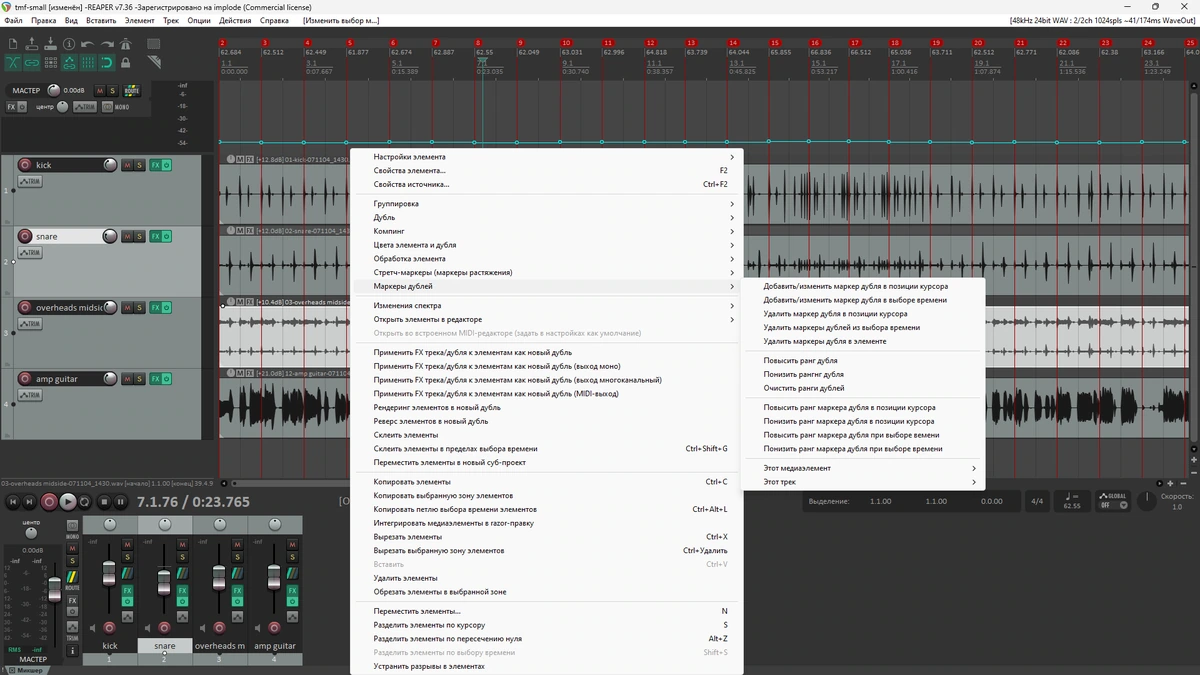1200x675 pixels.
Task: Toggle envelope points move with items icon
Action: [69, 62]
